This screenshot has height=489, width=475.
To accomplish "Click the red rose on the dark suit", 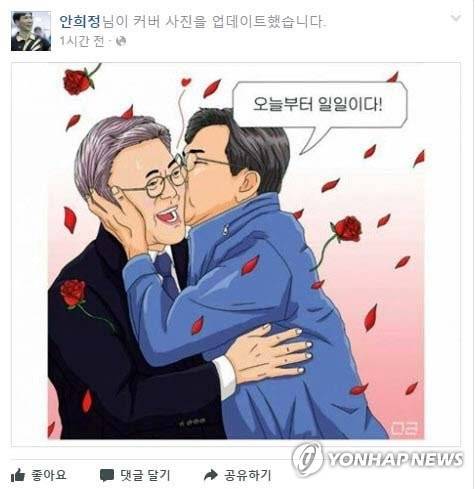I will click(73, 293).
